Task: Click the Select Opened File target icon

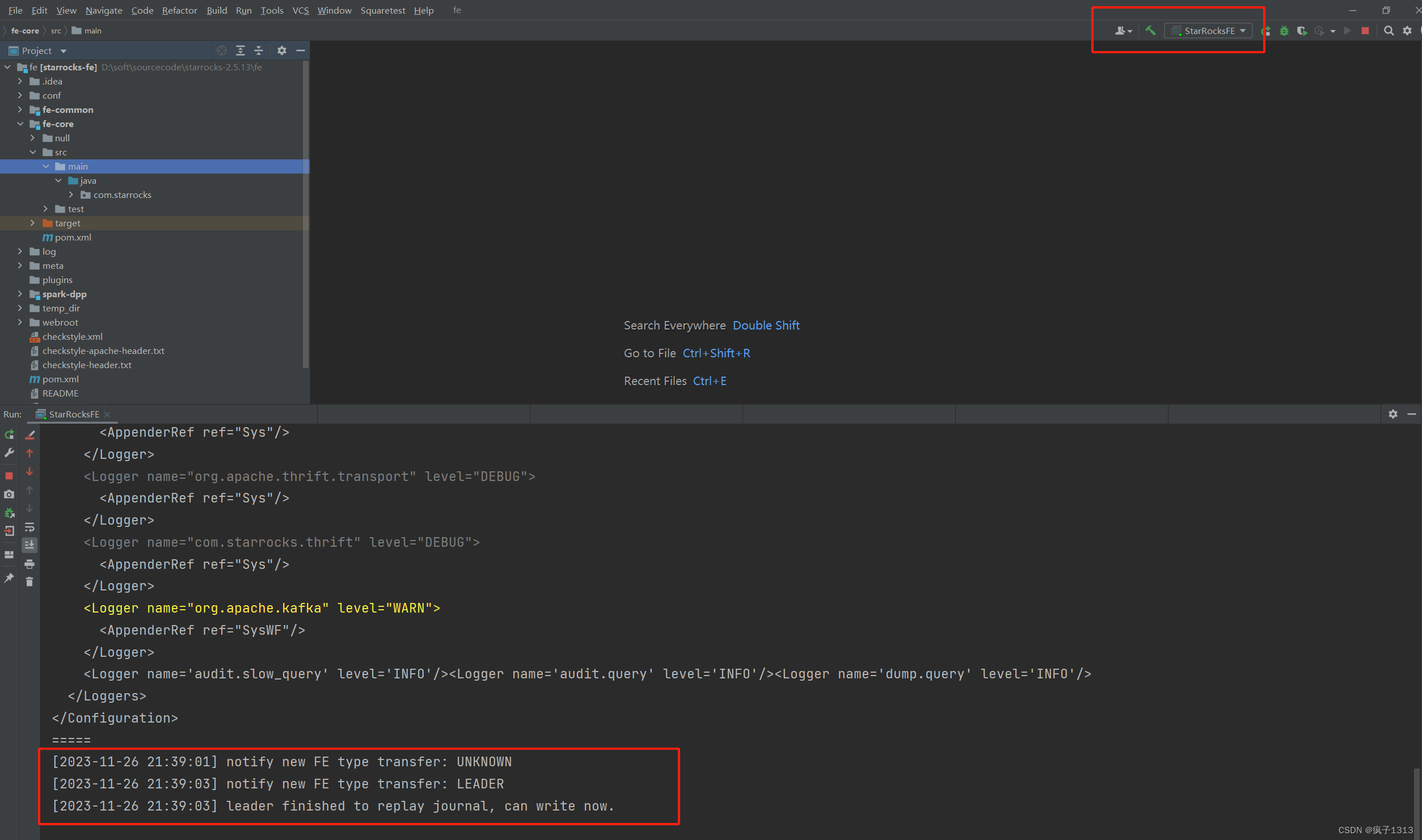Action: [x=222, y=50]
